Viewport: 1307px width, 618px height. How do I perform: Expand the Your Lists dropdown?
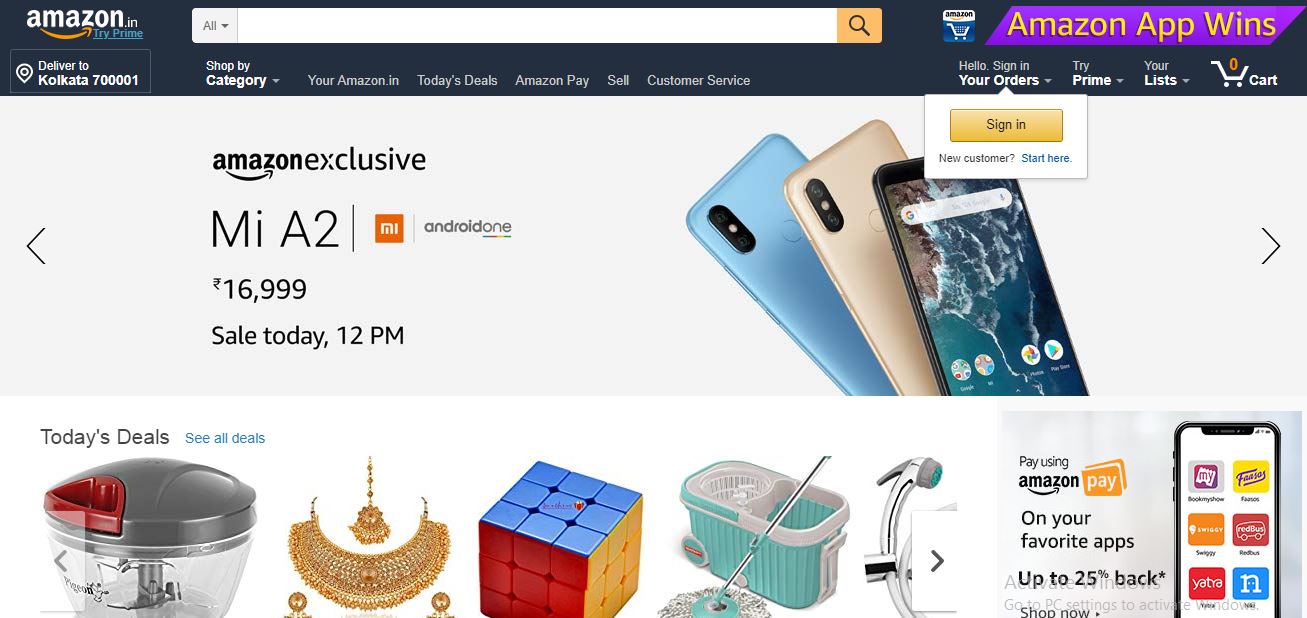1166,73
